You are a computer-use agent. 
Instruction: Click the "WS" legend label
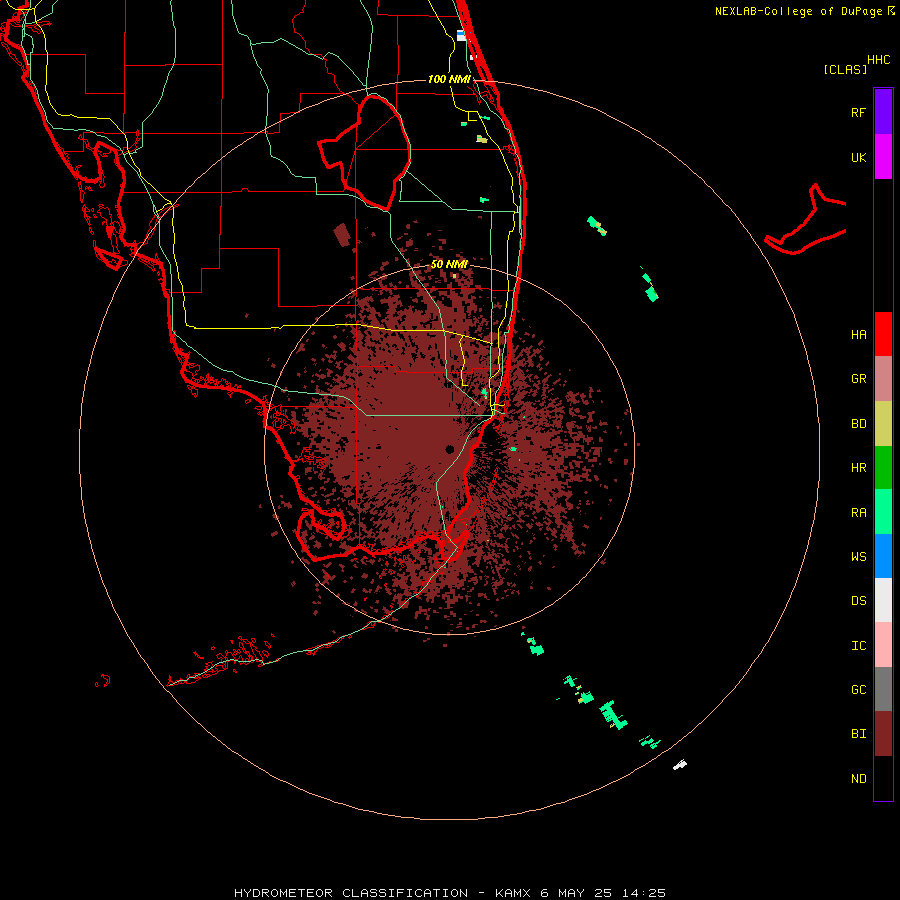click(x=858, y=557)
